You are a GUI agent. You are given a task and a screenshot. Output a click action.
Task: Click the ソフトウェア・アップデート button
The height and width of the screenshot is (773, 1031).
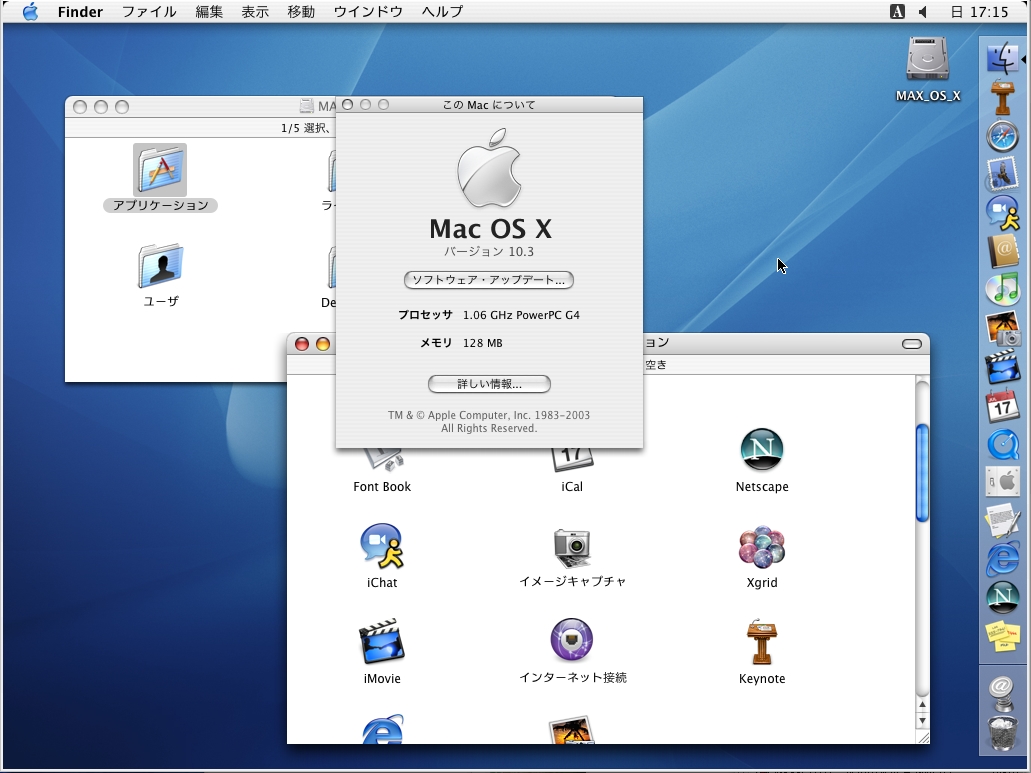(489, 280)
